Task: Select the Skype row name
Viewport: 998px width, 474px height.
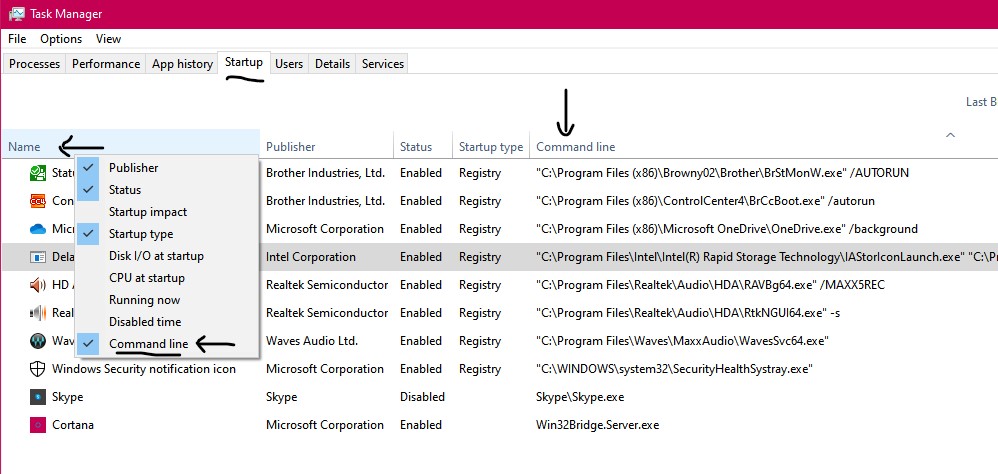Action: coord(67,397)
